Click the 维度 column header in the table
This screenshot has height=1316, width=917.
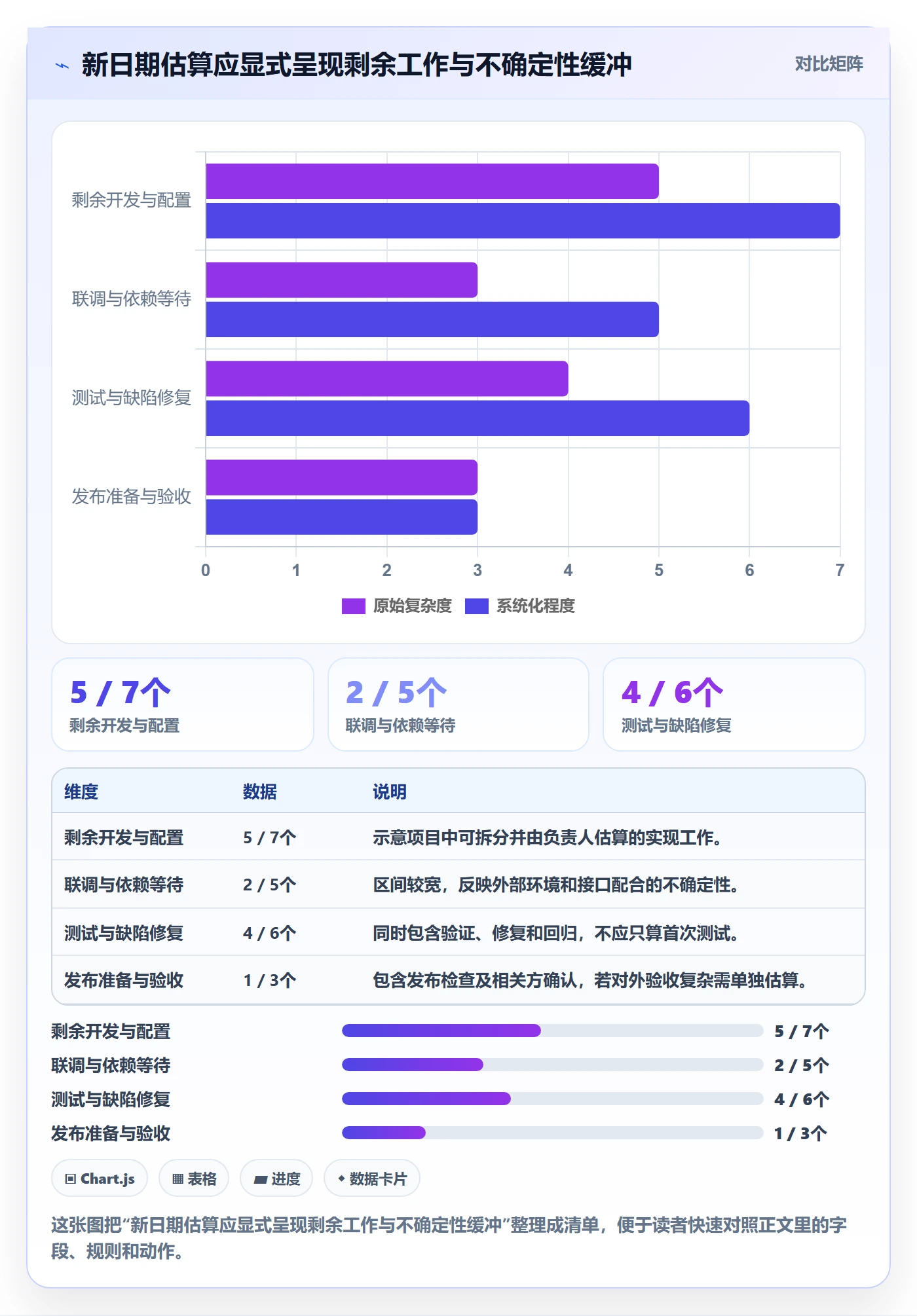(81, 792)
